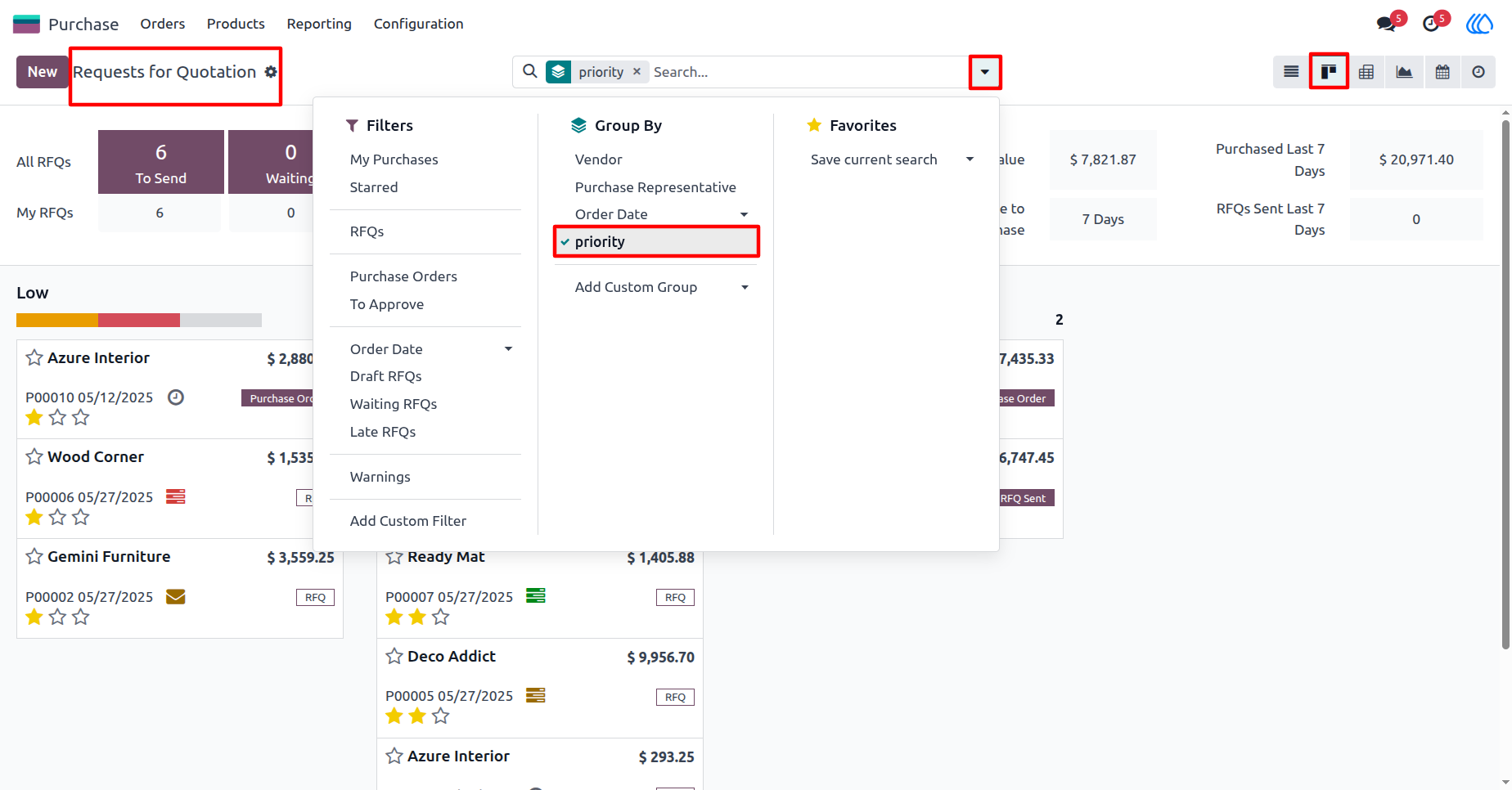Open the Products menu
Screen dimensions: 1512x790
(236, 24)
